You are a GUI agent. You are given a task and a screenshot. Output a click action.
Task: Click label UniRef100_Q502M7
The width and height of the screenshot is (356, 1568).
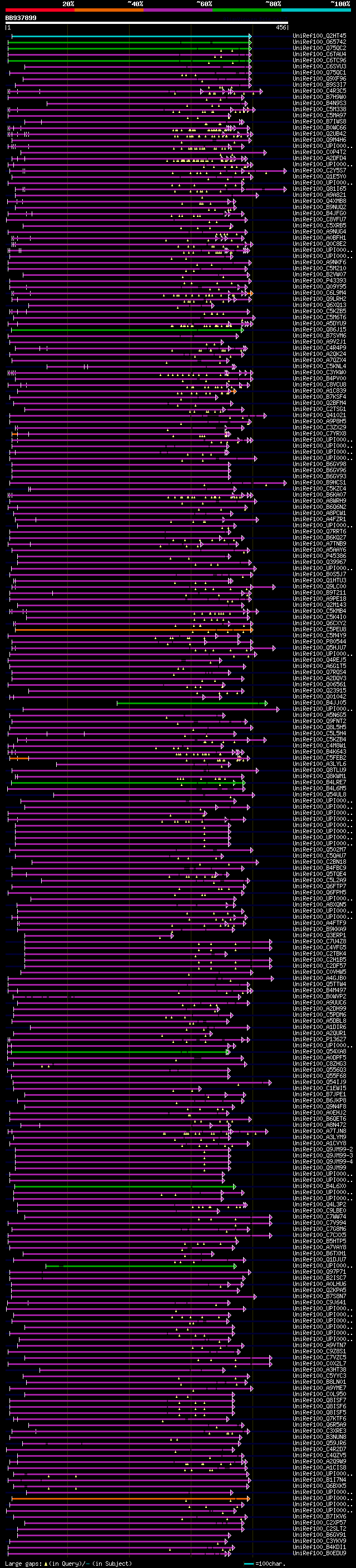click(319, 850)
